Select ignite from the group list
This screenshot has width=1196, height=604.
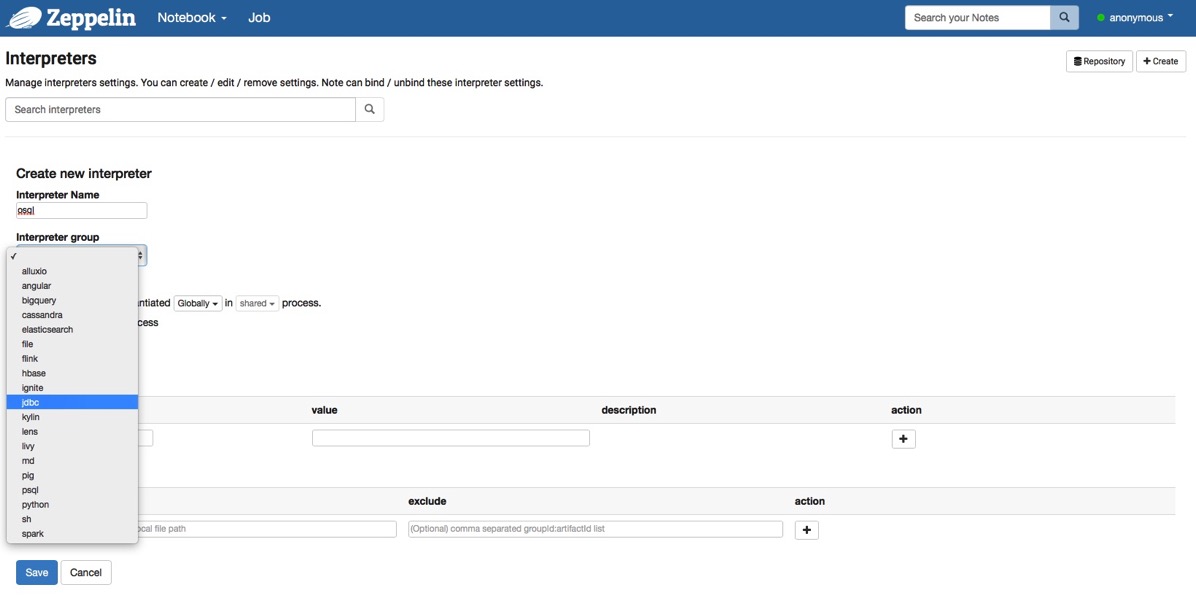(72, 387)
